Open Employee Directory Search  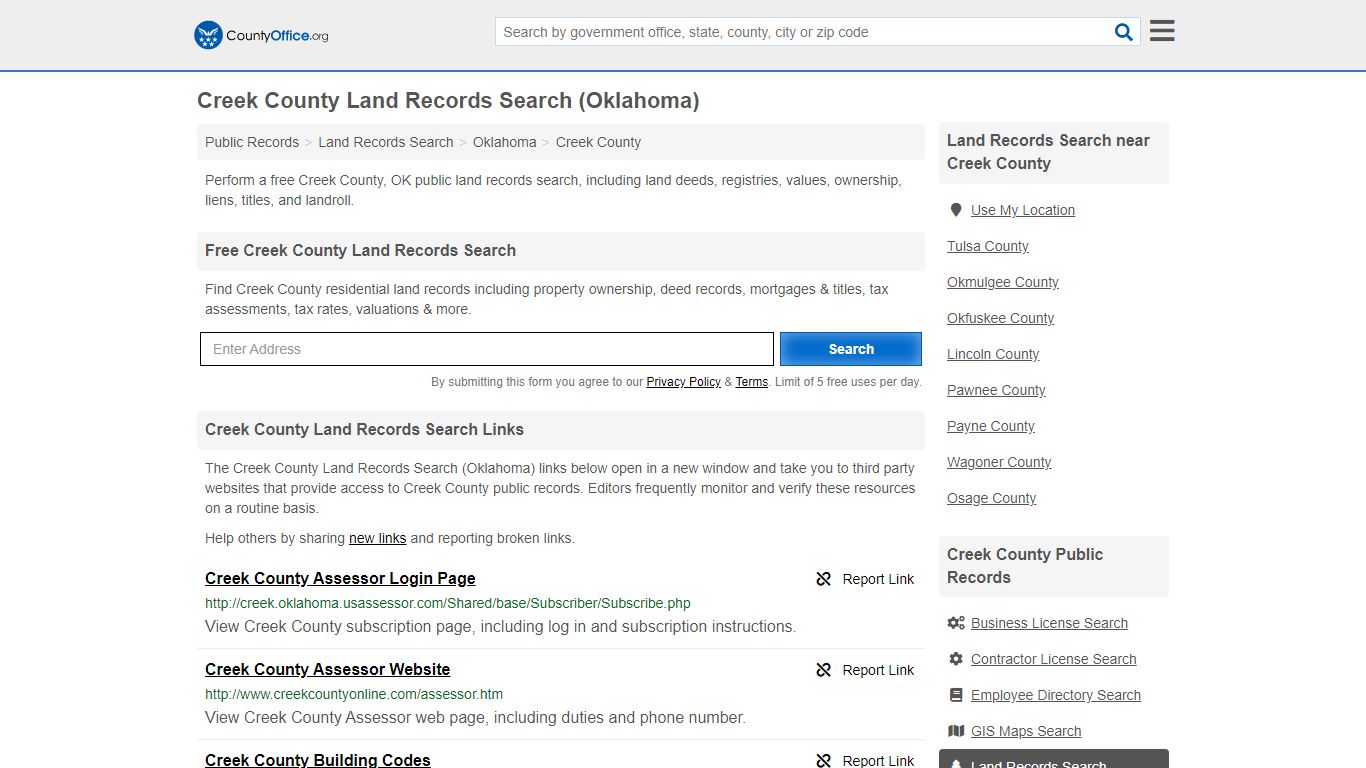[x=1056, y=695]
